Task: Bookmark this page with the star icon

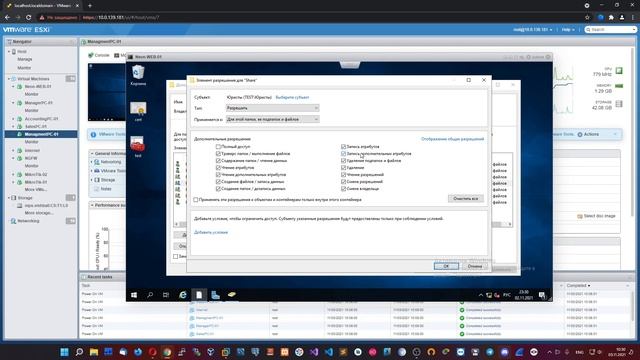Action: (587, 18)
